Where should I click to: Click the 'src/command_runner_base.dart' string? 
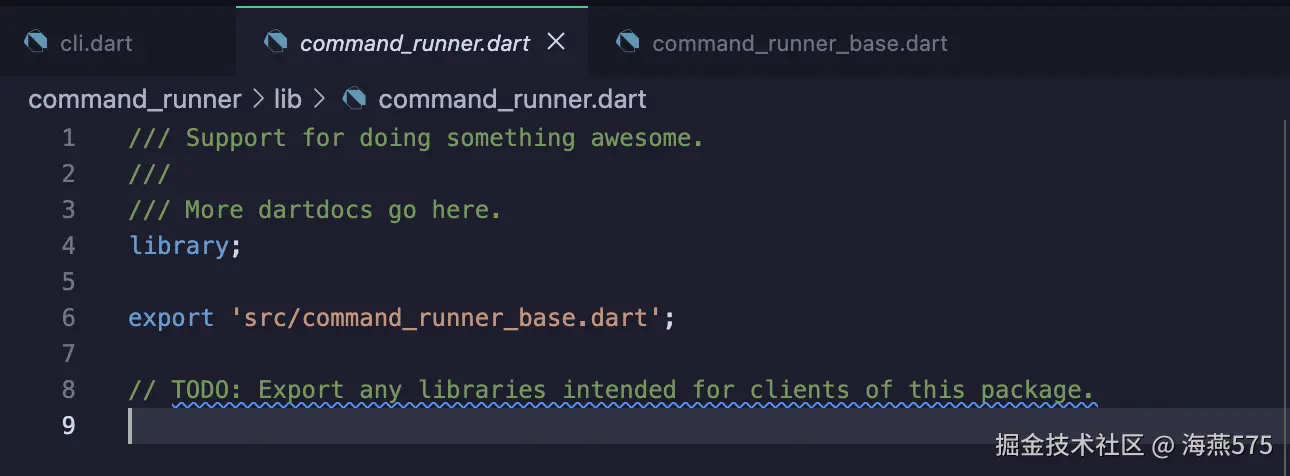pyautogui.click(x=446, y=318)
